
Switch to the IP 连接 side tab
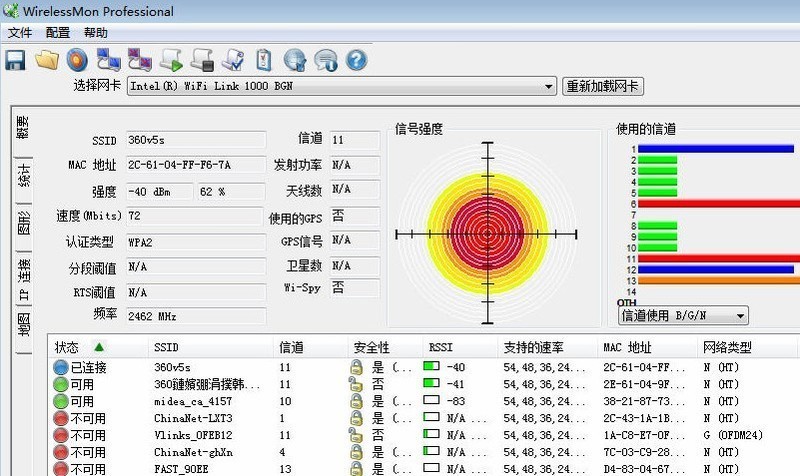pyautogui.click(x=23, y=278)
